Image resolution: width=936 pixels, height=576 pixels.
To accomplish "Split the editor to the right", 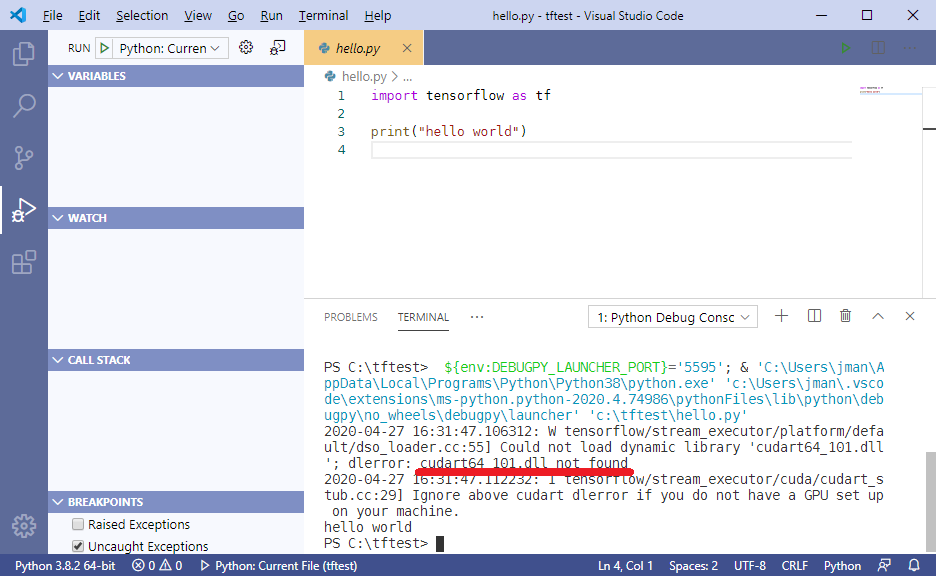I will [878, 48].
